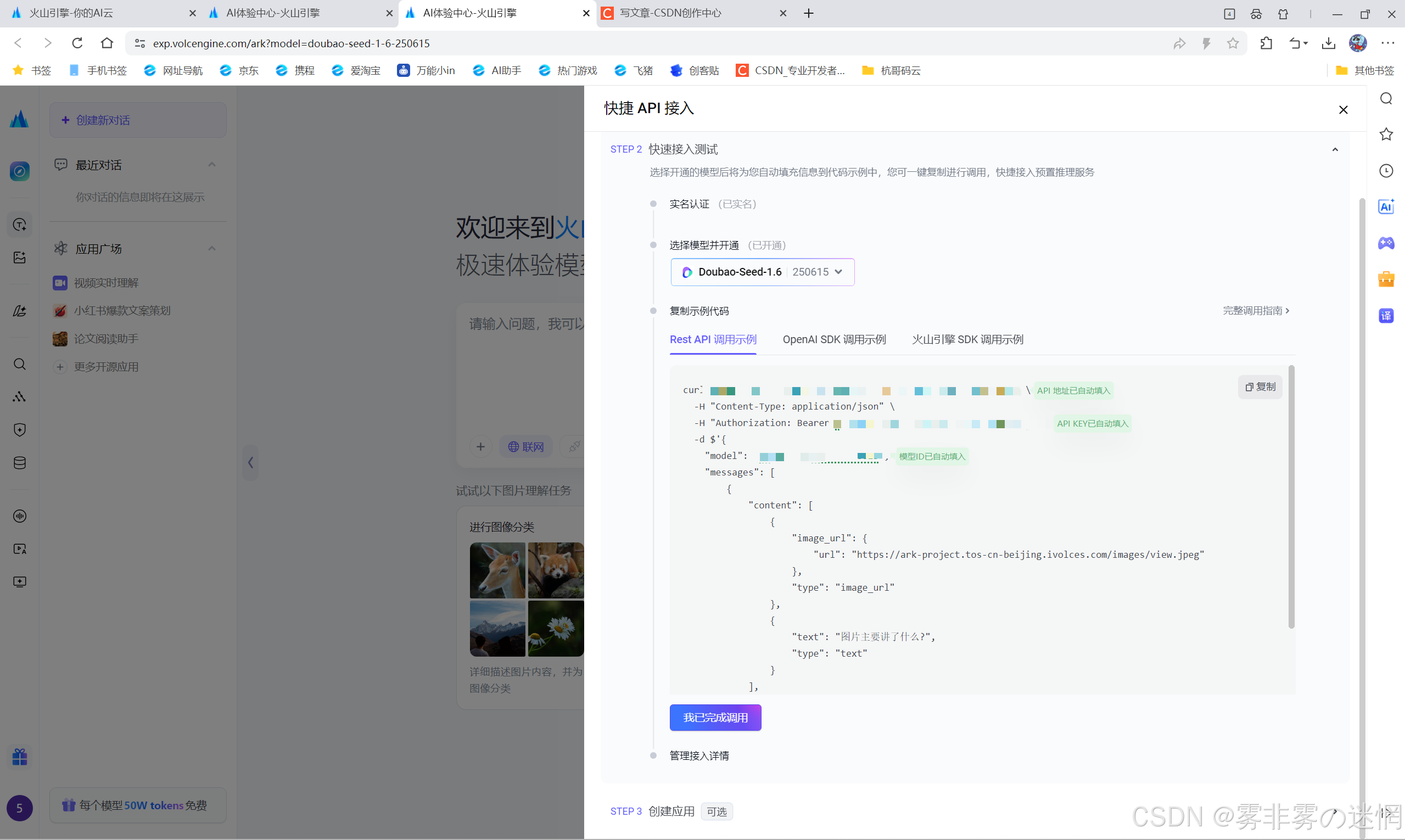Click the browser address bar URL
1405x840 pixels.
pyautogui.click(x=291, y=43)
